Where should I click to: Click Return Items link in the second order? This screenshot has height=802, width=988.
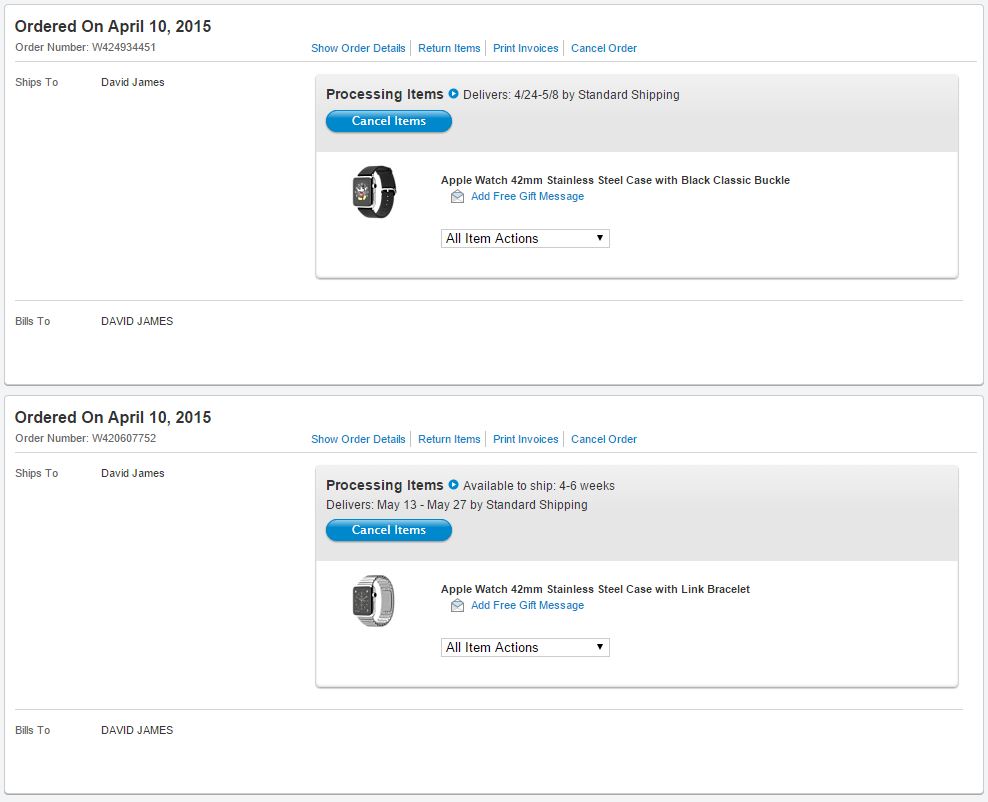[x=449, y=439]
